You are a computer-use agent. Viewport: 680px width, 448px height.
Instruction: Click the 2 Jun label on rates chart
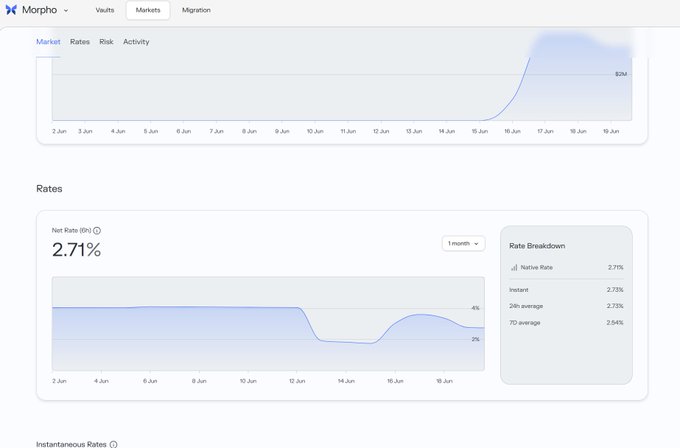tap(59, 381)
